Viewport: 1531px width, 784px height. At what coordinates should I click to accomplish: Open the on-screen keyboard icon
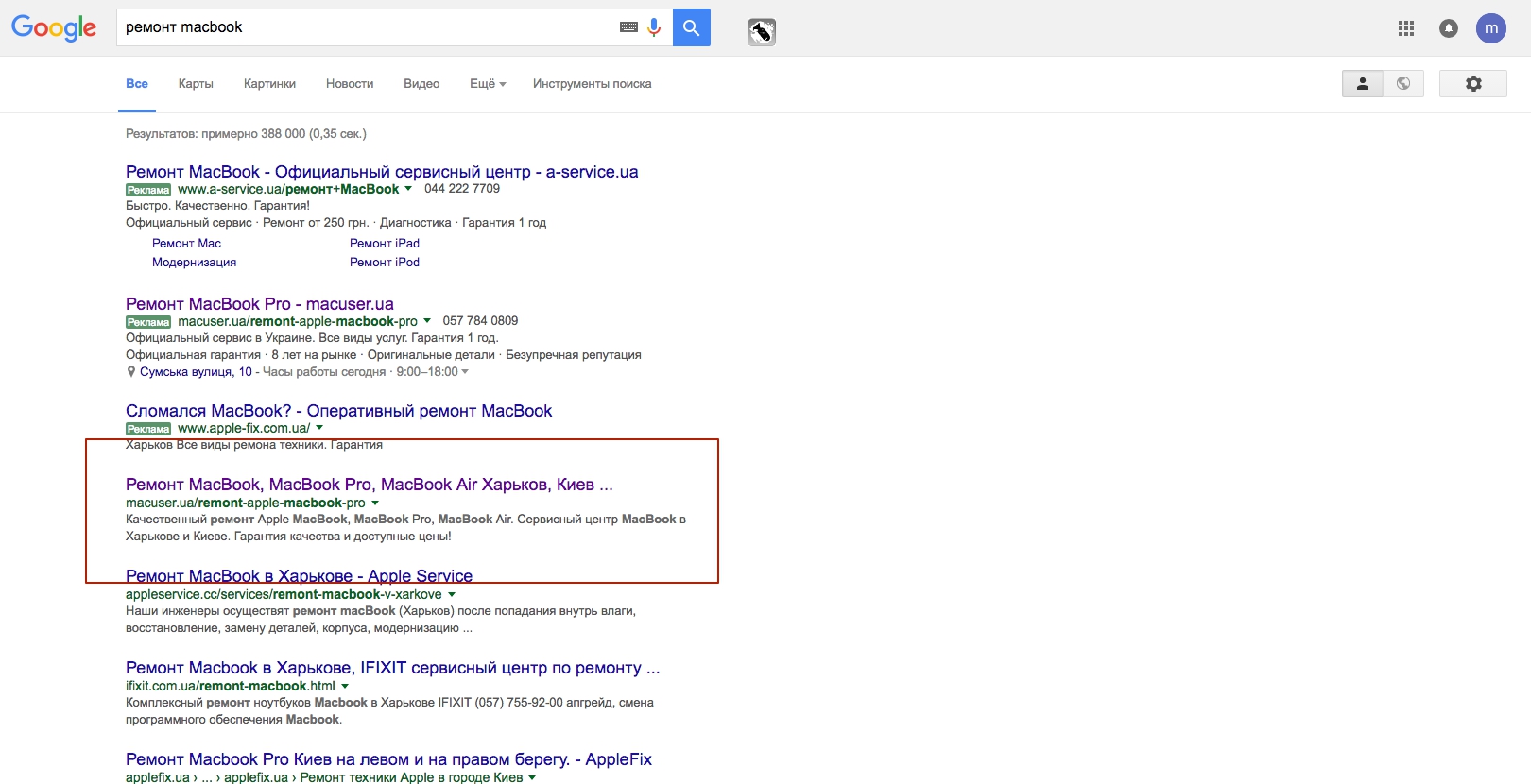pos(628,27)
